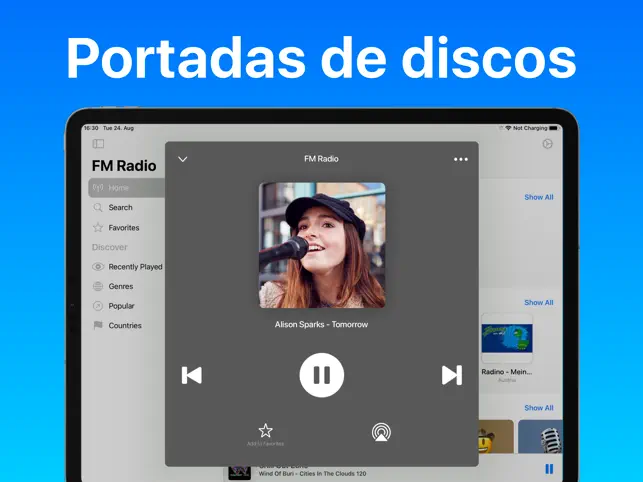Click the topmost Show All link

pos(538,197)
